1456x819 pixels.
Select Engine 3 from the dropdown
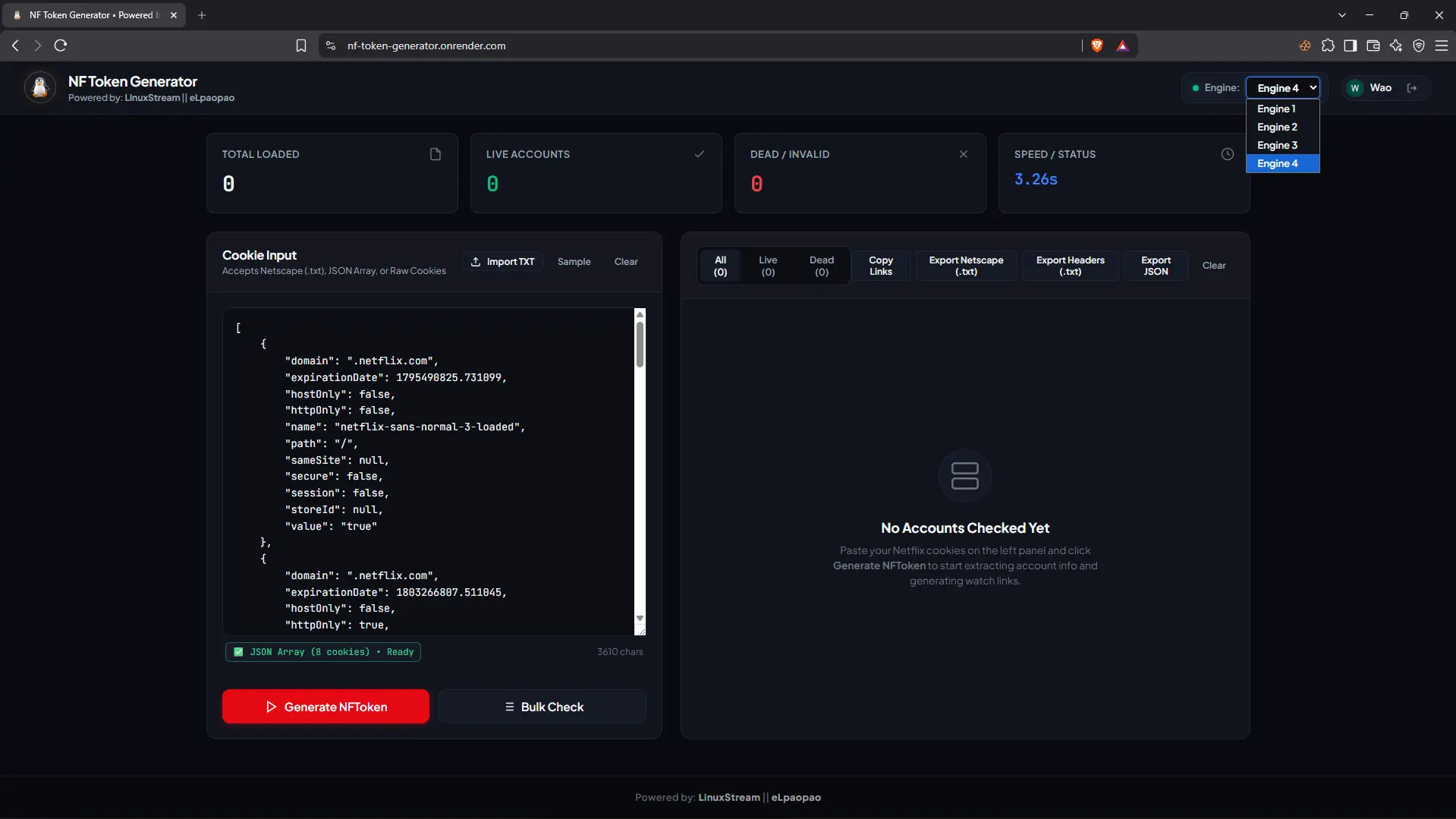(1283, 145)
